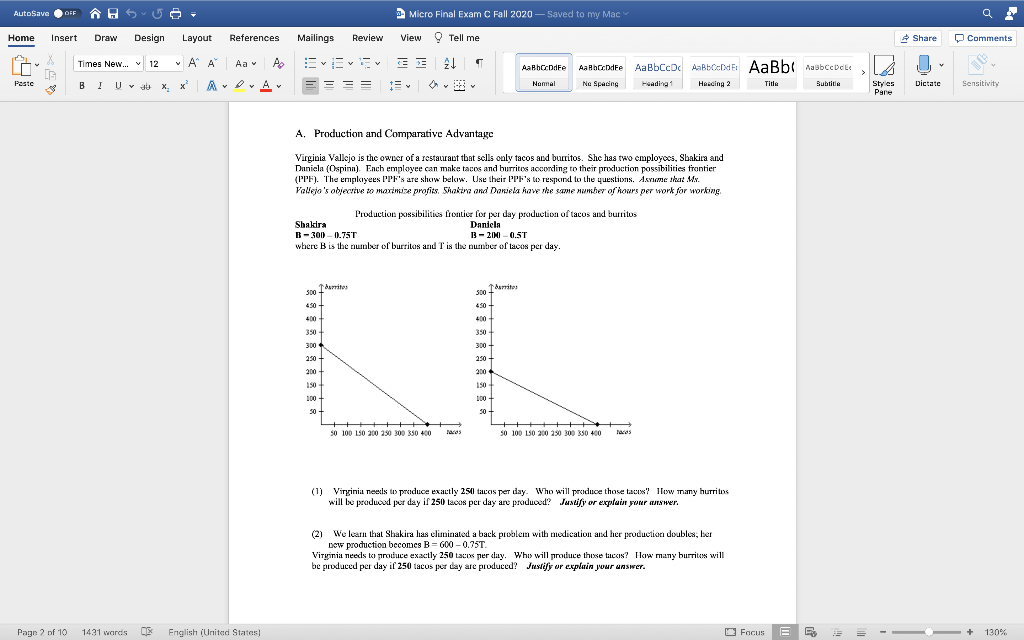Increase paragraph indent

[x=421, y=63]
